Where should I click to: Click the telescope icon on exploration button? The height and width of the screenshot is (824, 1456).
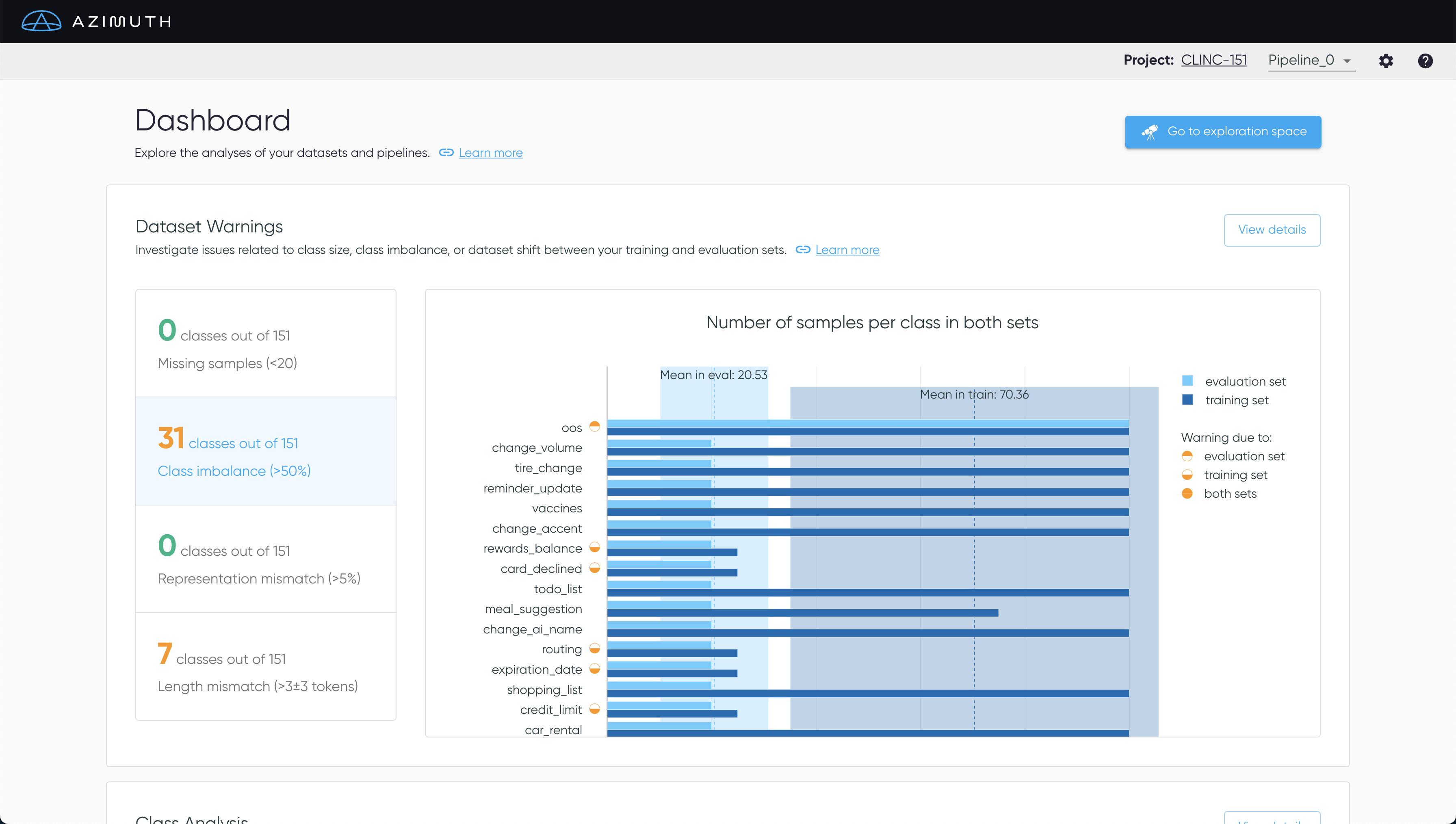coord(1149,132)
